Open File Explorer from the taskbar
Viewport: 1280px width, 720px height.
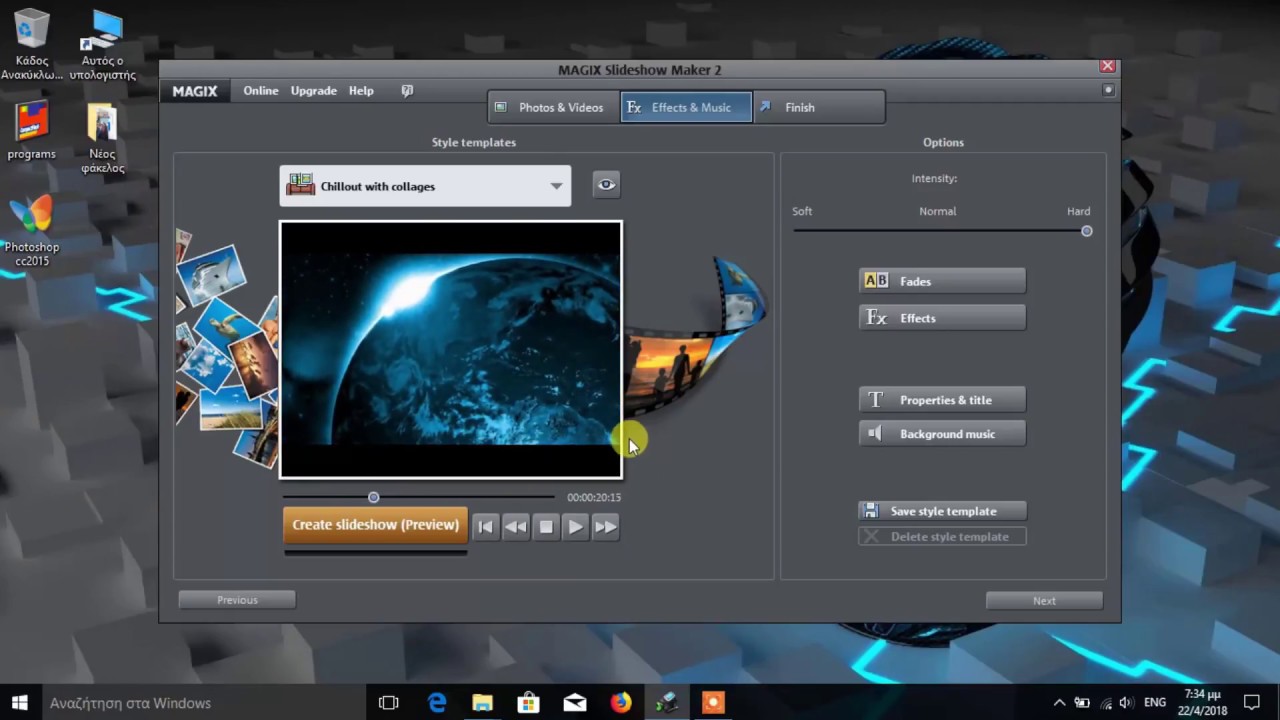click(x=483, y=702)
